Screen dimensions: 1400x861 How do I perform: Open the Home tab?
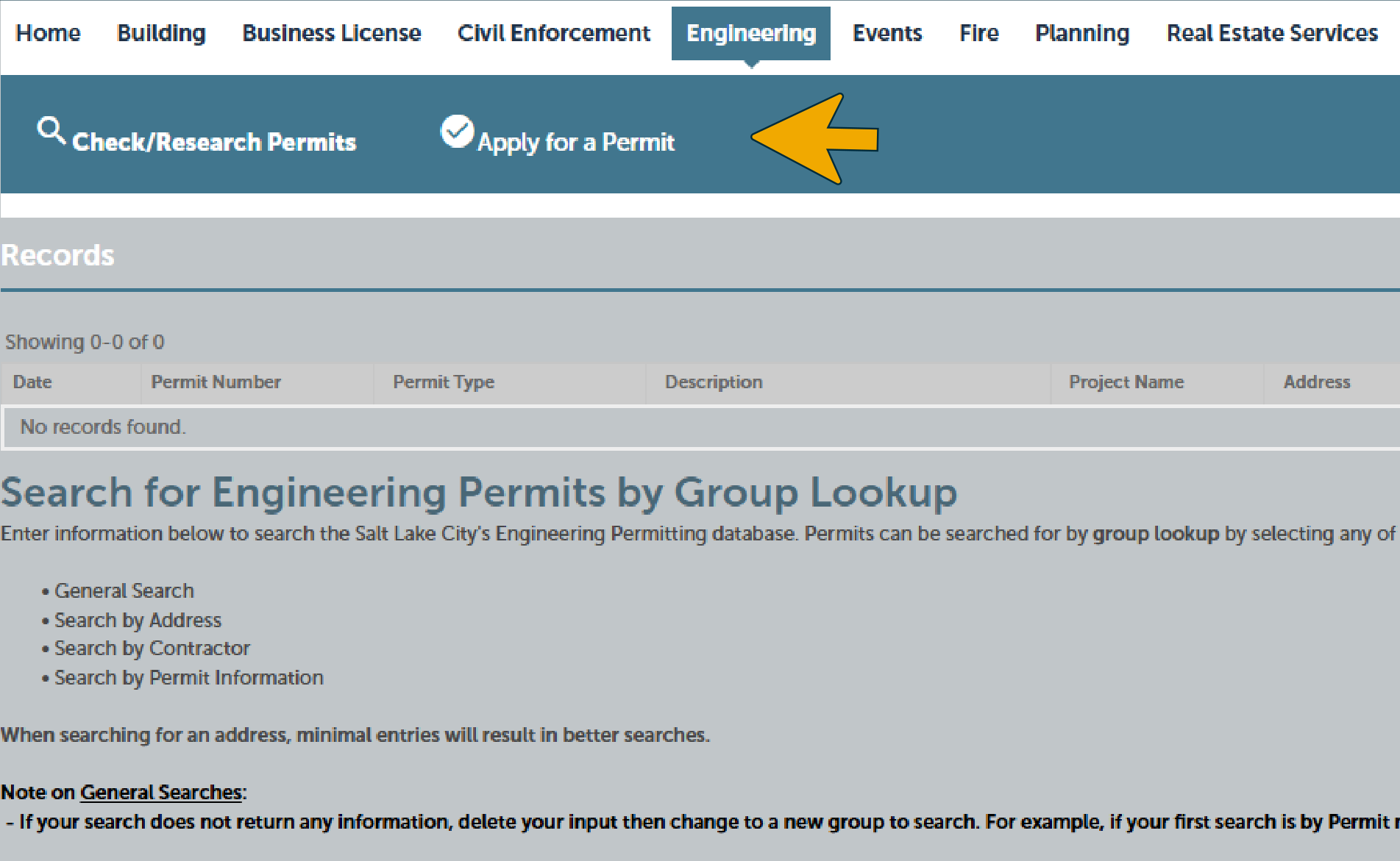coord(49,33)
